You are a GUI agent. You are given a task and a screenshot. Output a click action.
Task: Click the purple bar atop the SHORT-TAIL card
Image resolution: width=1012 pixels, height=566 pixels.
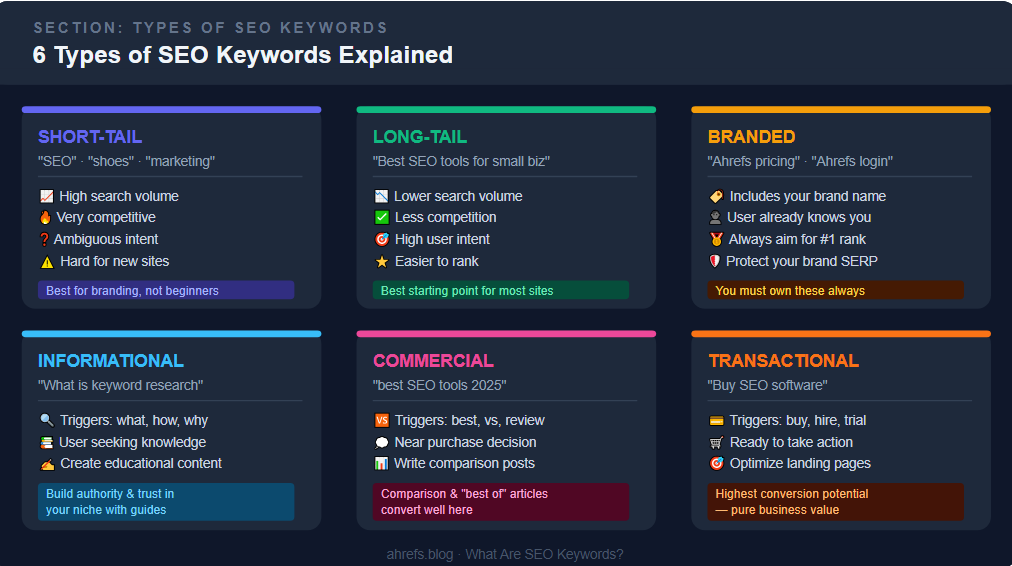pos(172,110)
